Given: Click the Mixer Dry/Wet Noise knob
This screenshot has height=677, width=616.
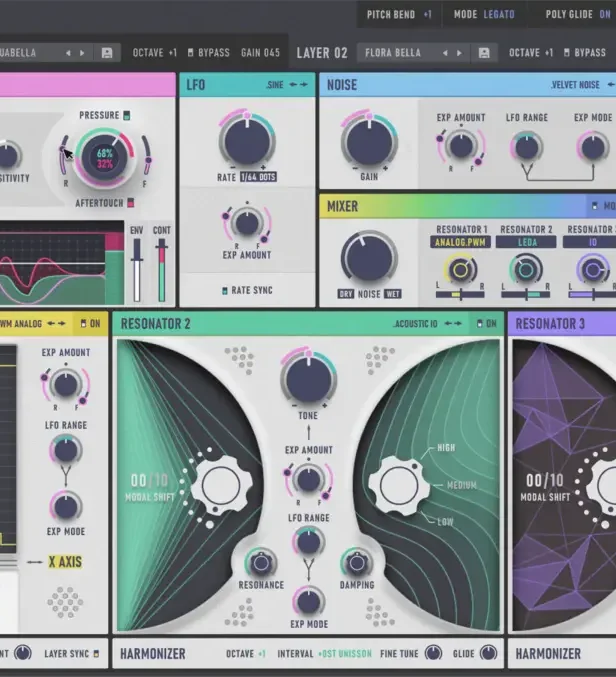Looking at the screenshot, I should 369,259.
